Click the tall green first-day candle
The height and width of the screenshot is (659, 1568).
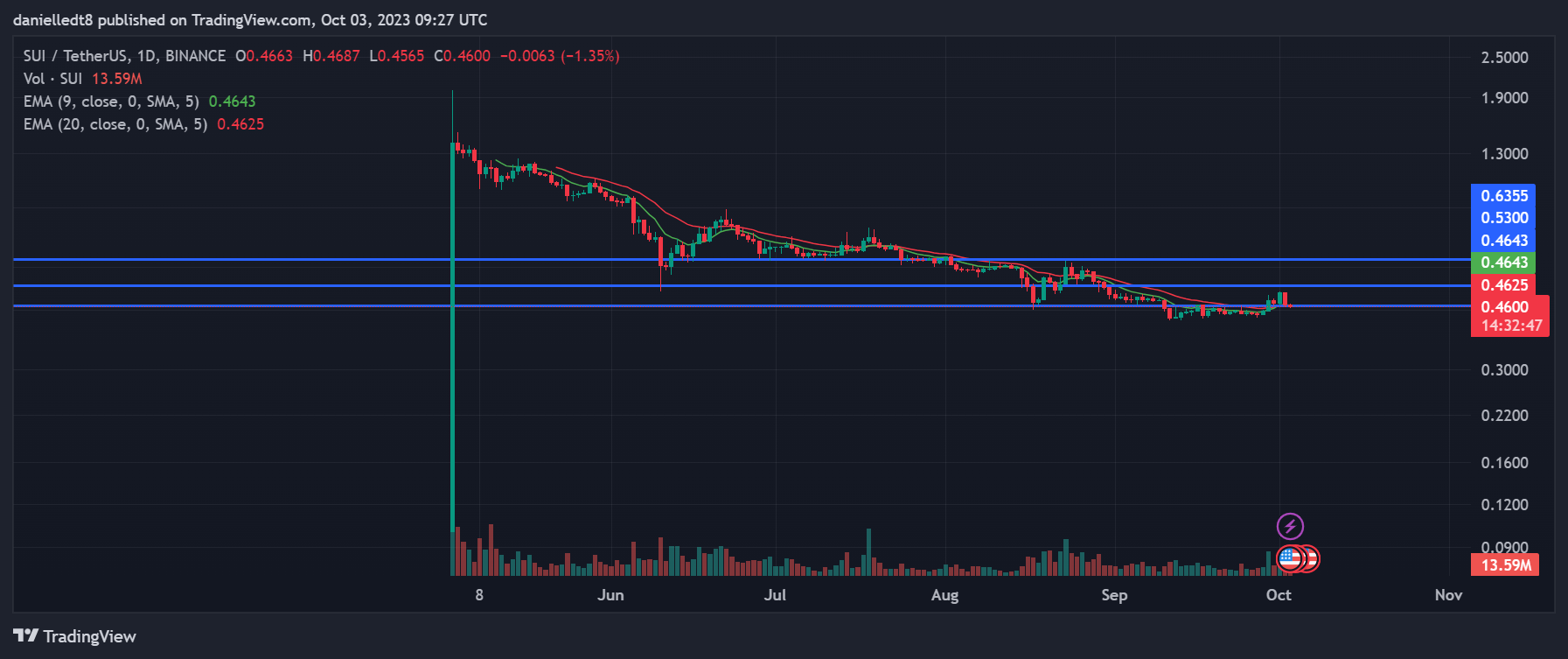452,337
